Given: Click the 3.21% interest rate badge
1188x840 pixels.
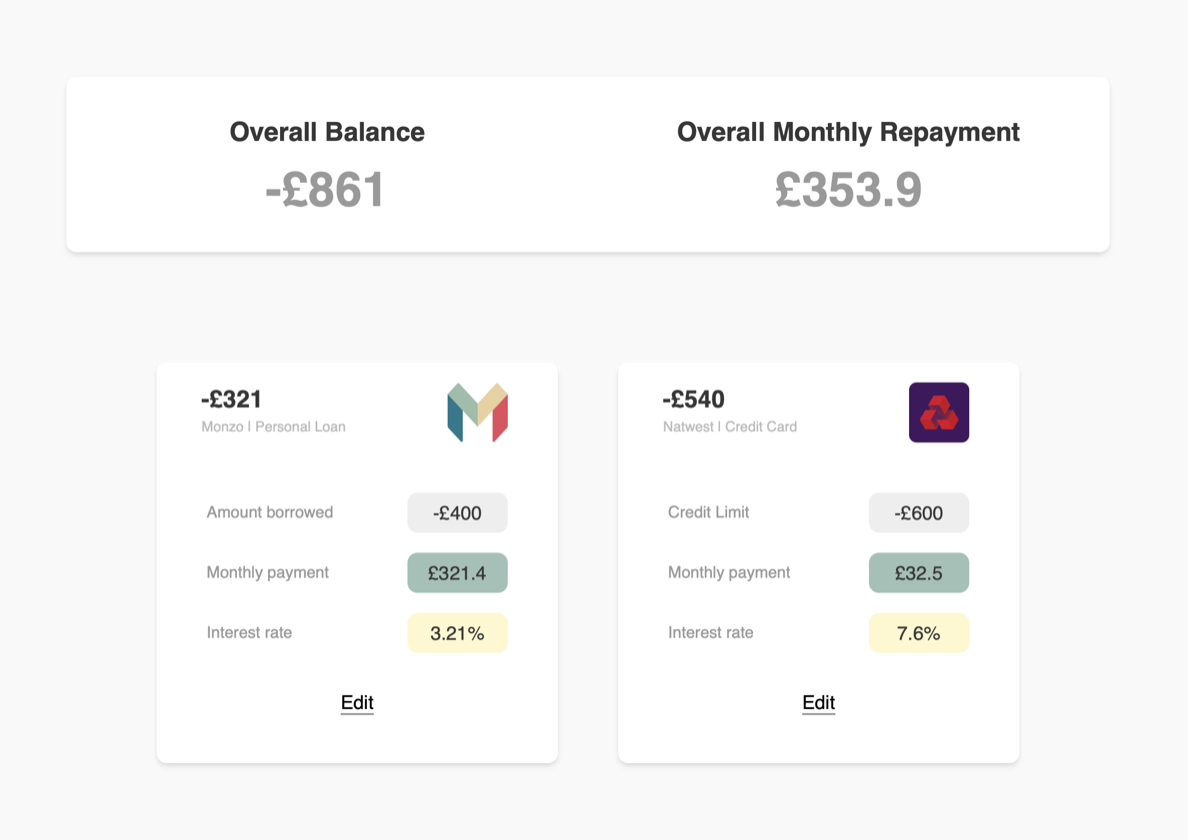Looking at the screenshot, I should pos(458,633).
